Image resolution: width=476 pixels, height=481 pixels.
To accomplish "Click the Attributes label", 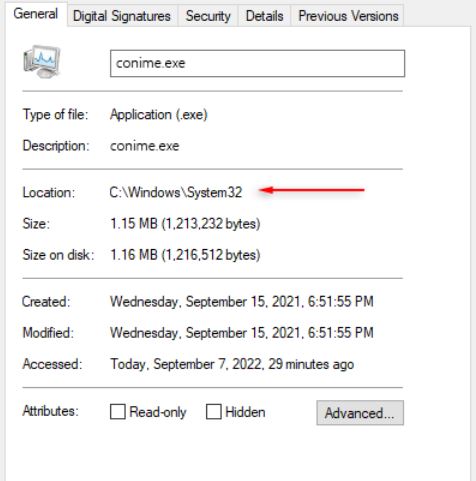I will (x=50, y=411).
